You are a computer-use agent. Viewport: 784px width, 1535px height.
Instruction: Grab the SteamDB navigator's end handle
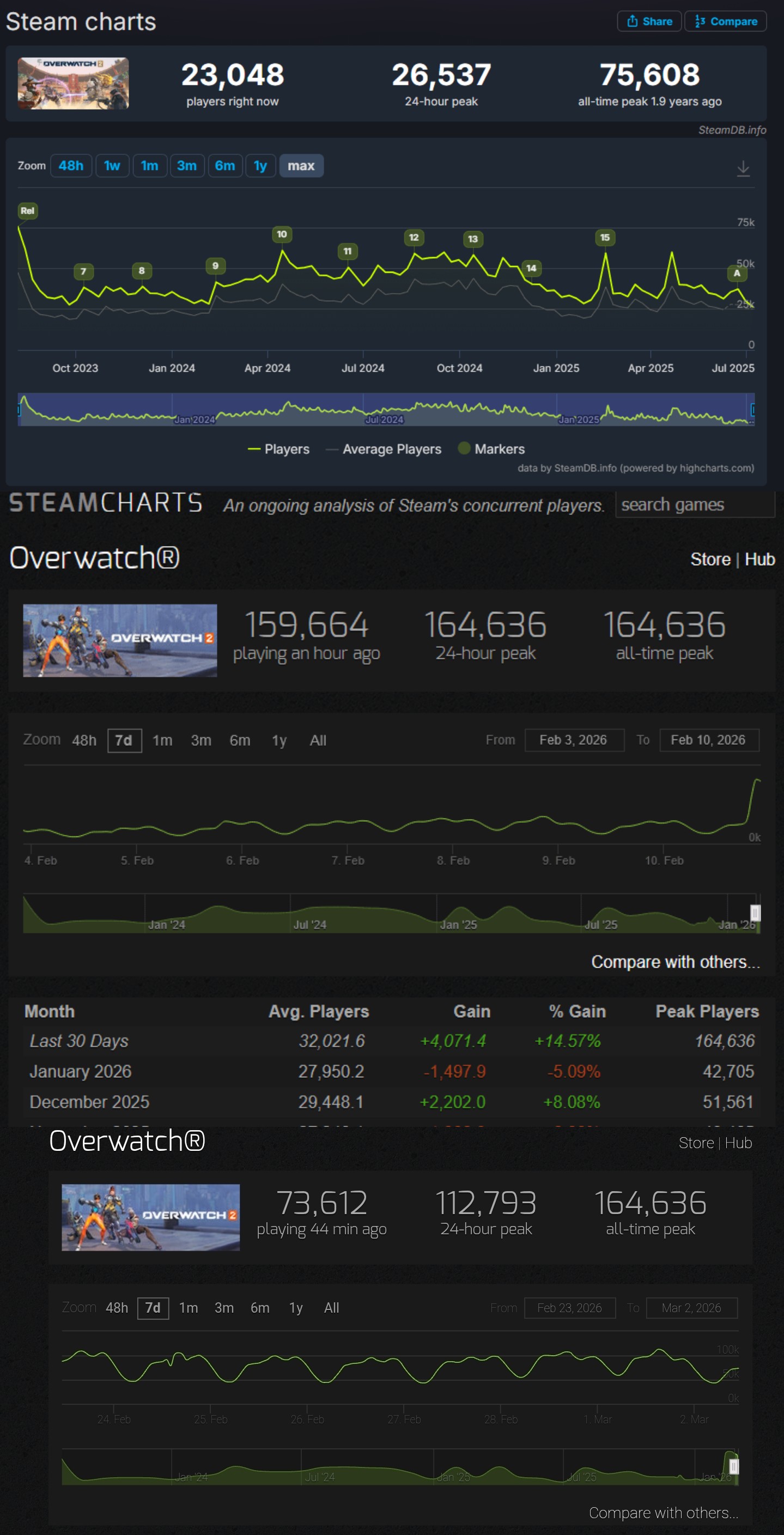coord(753,409)
